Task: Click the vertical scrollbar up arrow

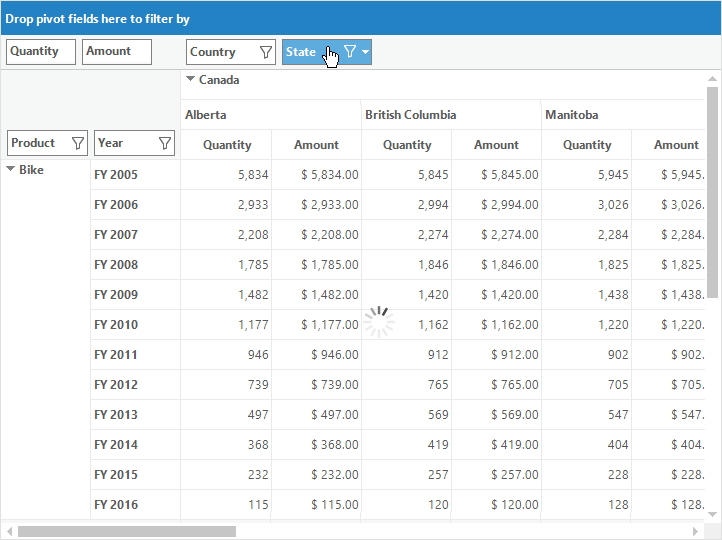Action: (x=712, y=78)
